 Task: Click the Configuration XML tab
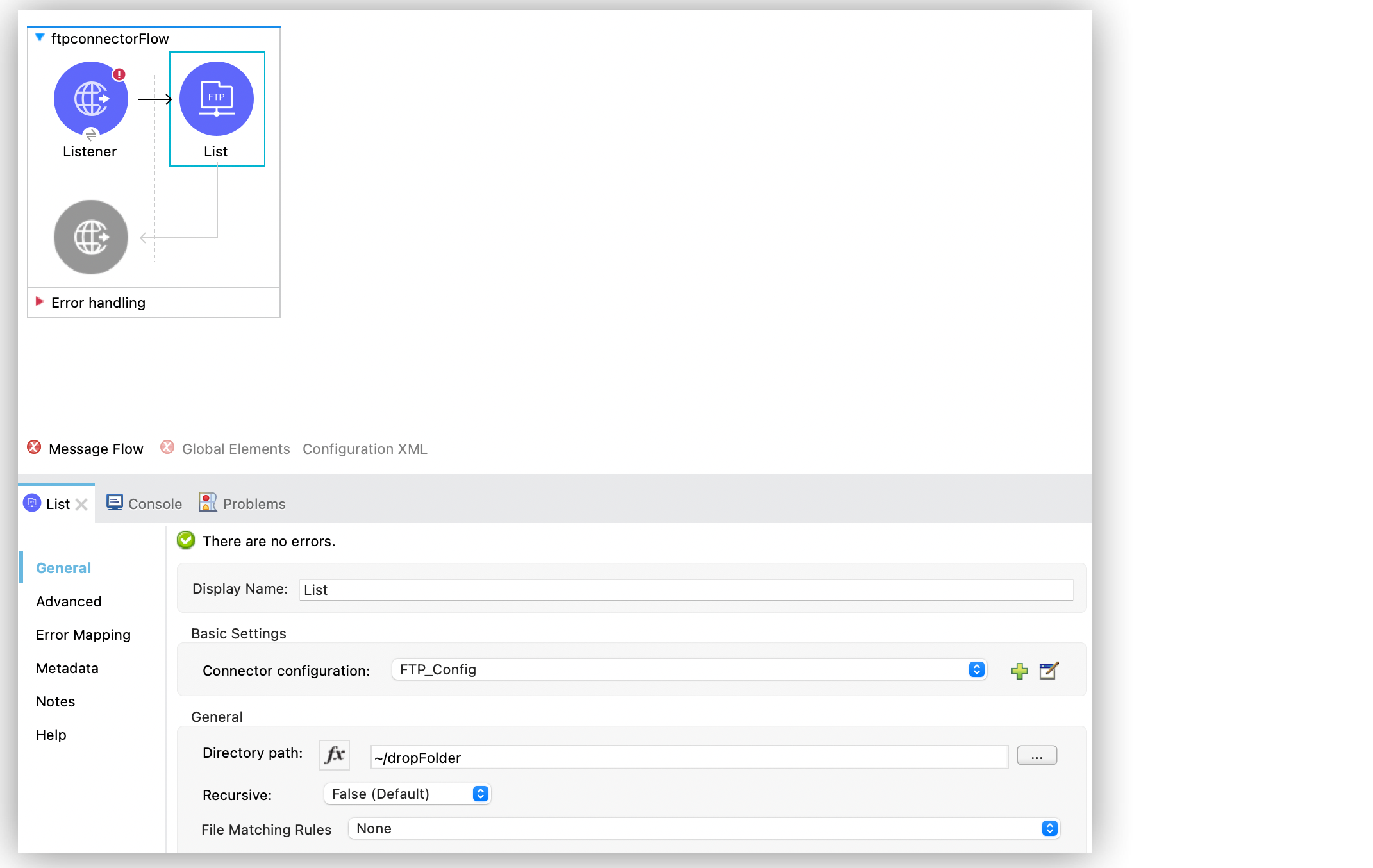click(365, 448)
